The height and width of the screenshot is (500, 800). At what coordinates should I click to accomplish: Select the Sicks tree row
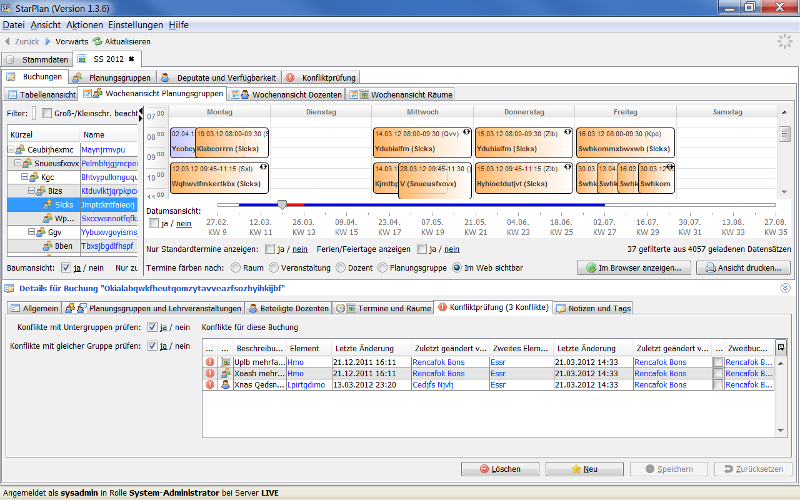click(72, 205)
